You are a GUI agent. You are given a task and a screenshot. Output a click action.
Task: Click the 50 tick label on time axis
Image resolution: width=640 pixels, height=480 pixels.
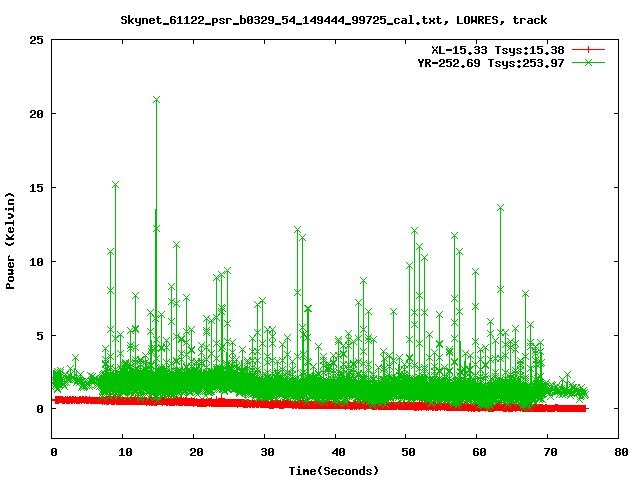[x=408, y=452]
